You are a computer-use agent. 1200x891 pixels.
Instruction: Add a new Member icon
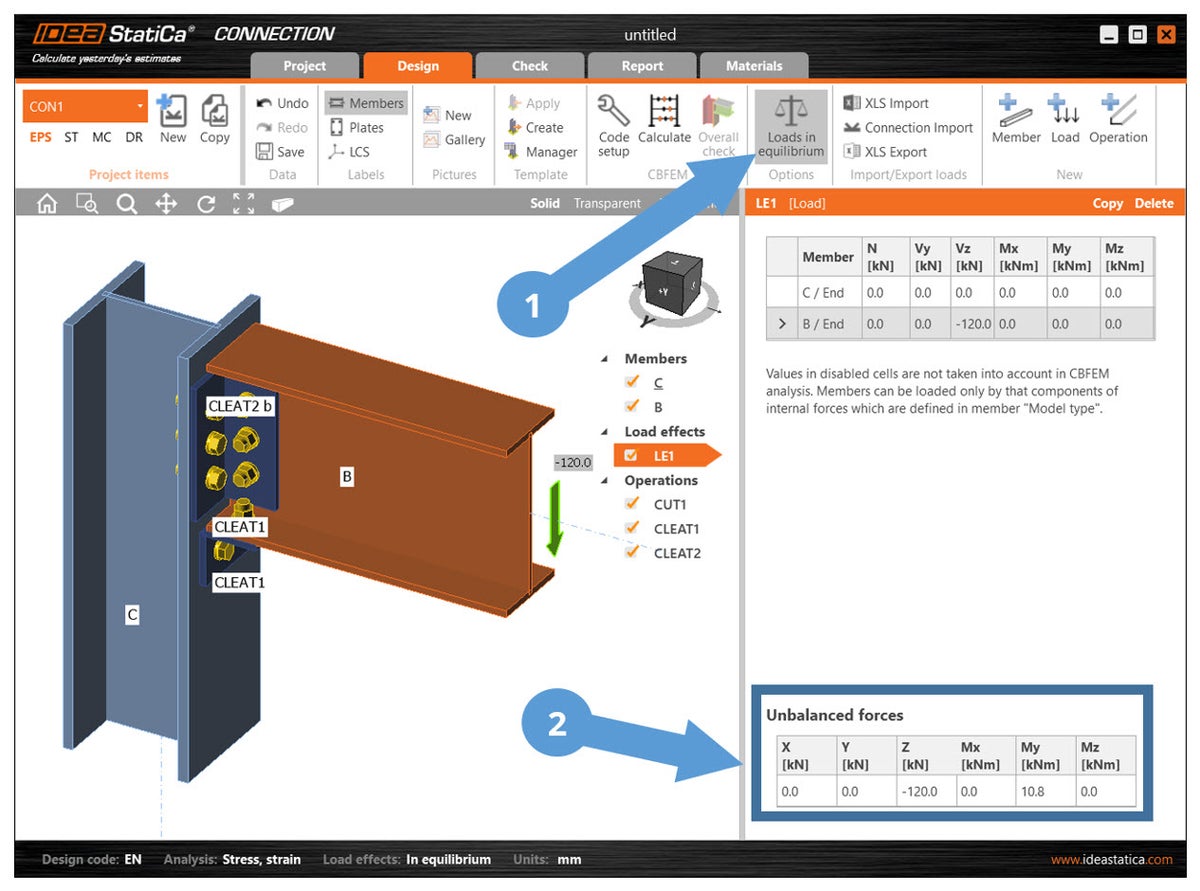[x=1015, y=108]
